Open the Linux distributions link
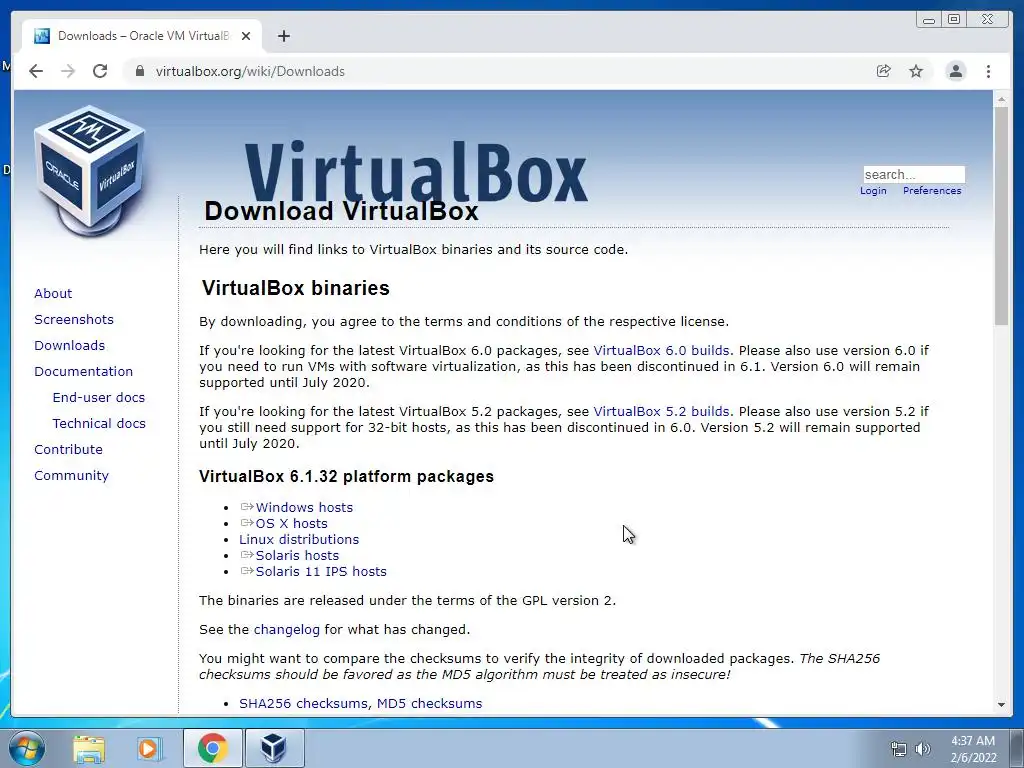Image resolution: width=1024 pixels, height=768 pixels. click(298, 539)
